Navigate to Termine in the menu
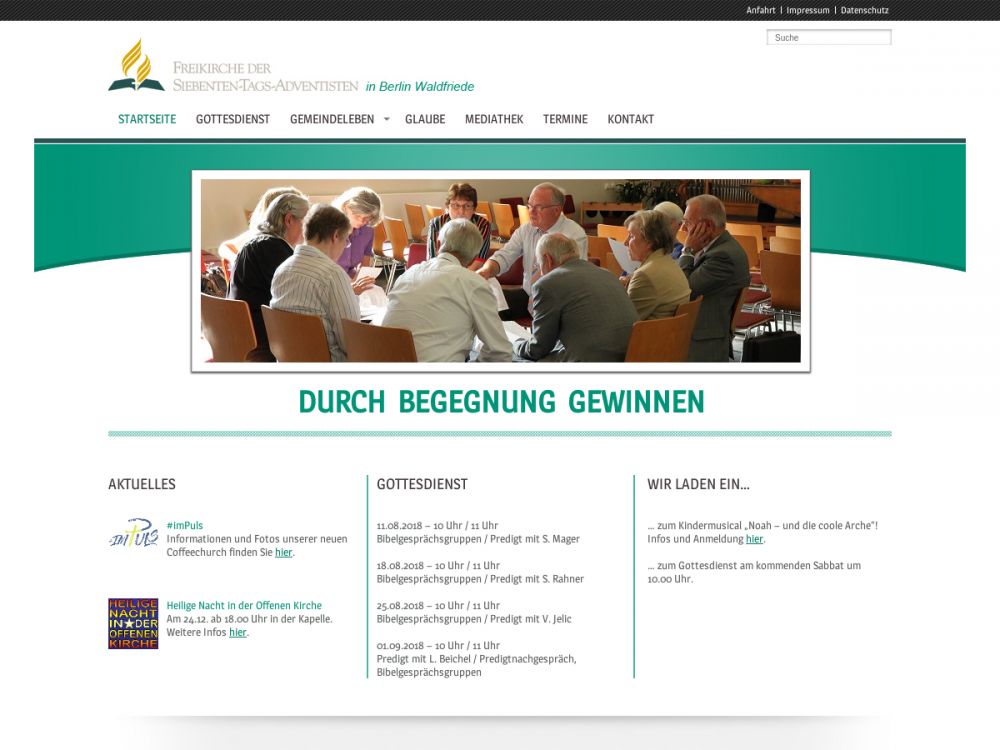 (565, 119)
